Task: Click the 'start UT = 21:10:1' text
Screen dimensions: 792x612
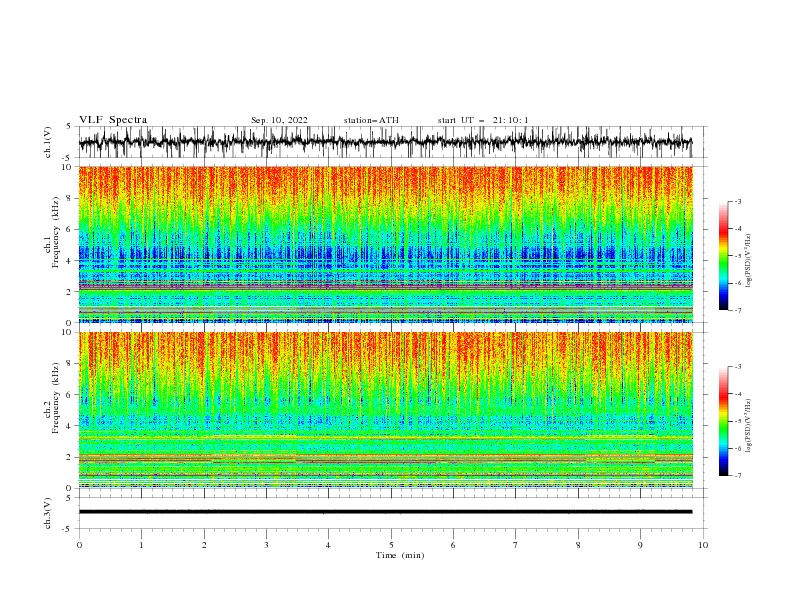Action: pos(483,120)
